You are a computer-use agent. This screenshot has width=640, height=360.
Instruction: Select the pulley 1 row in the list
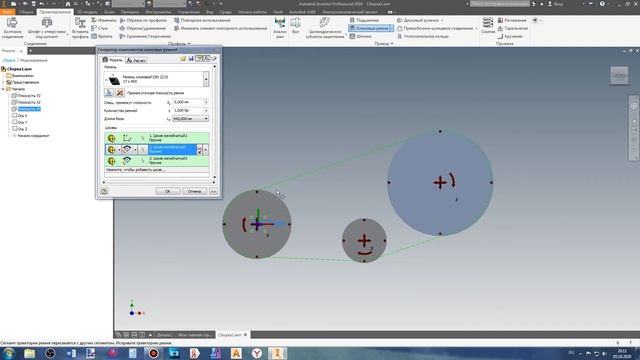157,138
